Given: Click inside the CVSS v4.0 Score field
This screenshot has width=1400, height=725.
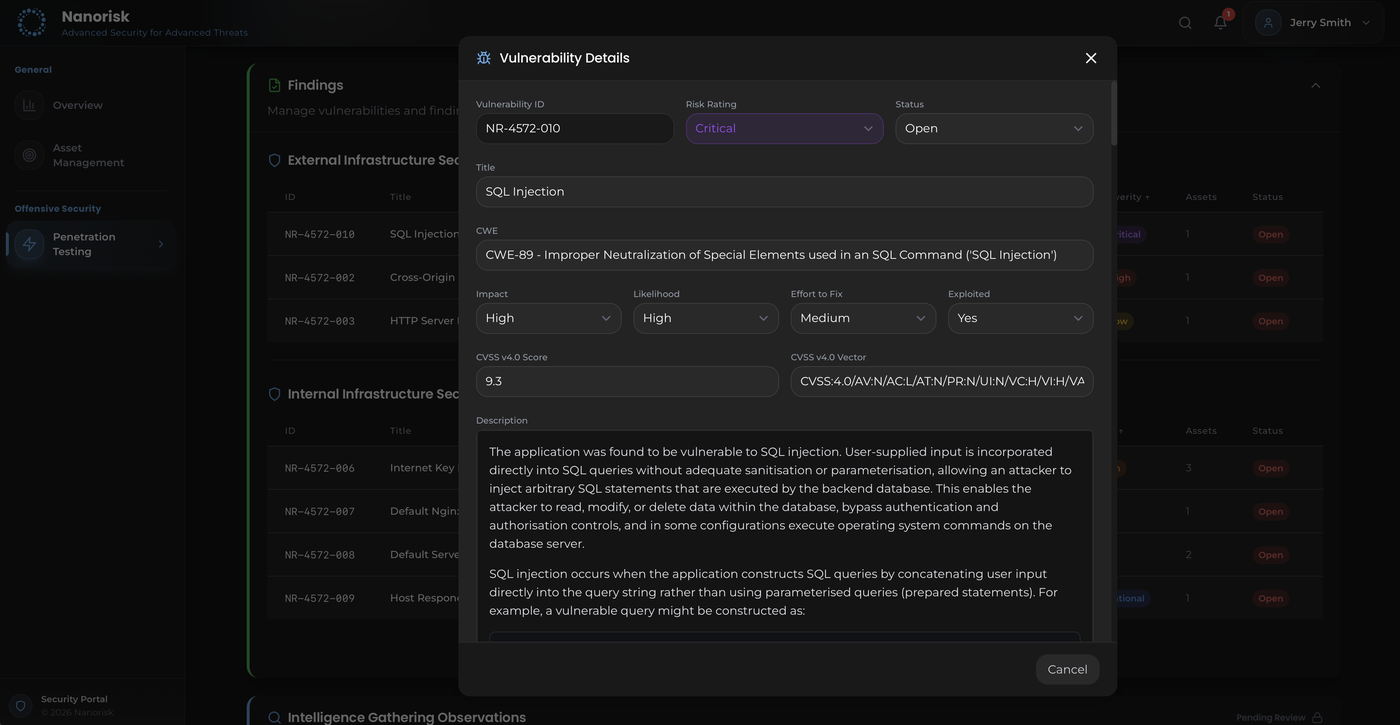Looking at the screenshot, I should coord(627,381).
